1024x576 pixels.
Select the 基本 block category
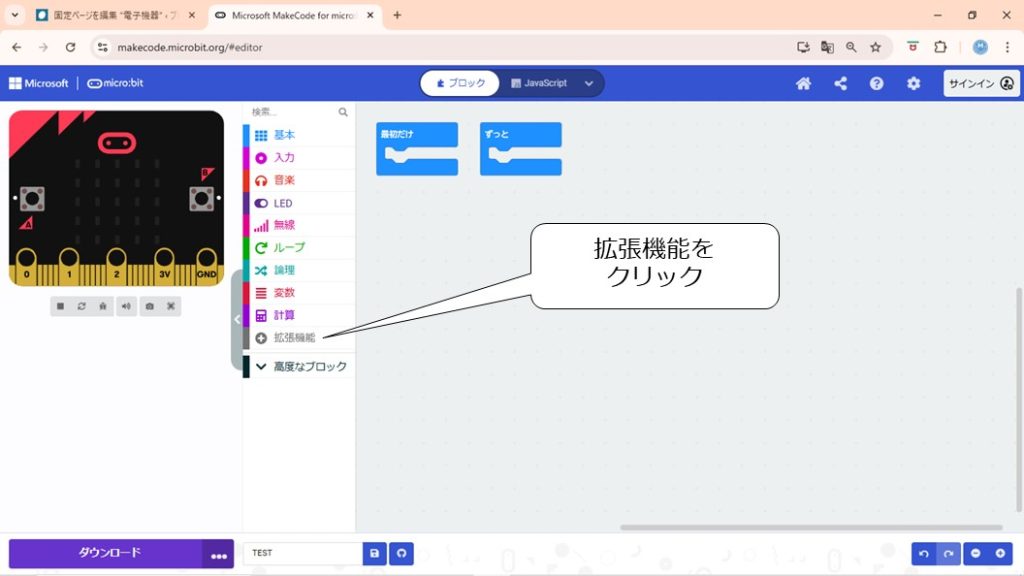[284, 135]
